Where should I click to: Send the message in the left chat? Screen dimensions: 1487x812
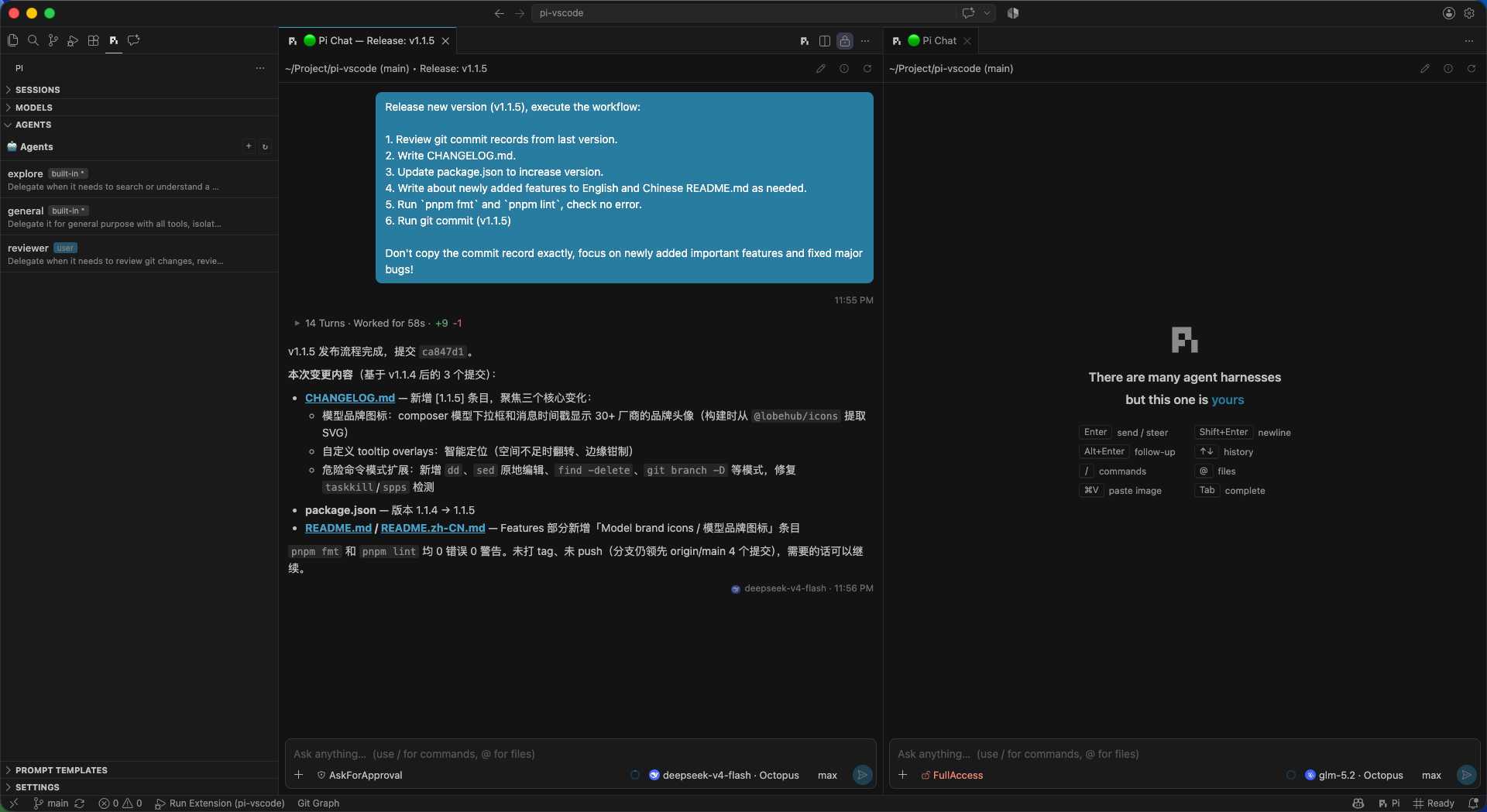click(862, 775)
